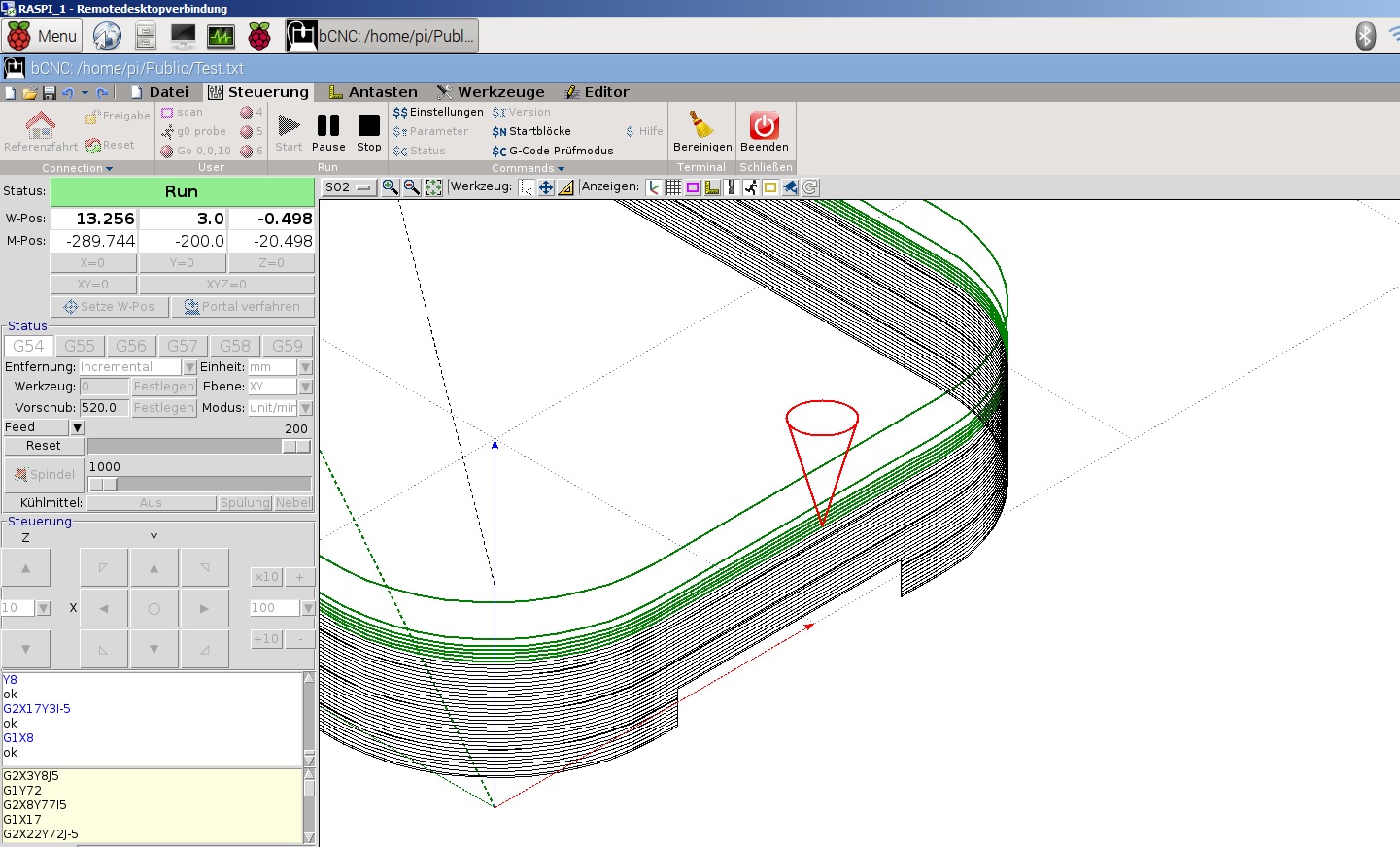Click the W-Pos X value 13.256
This screenshot has height=847, width=1400.
[x=93, y=219]
